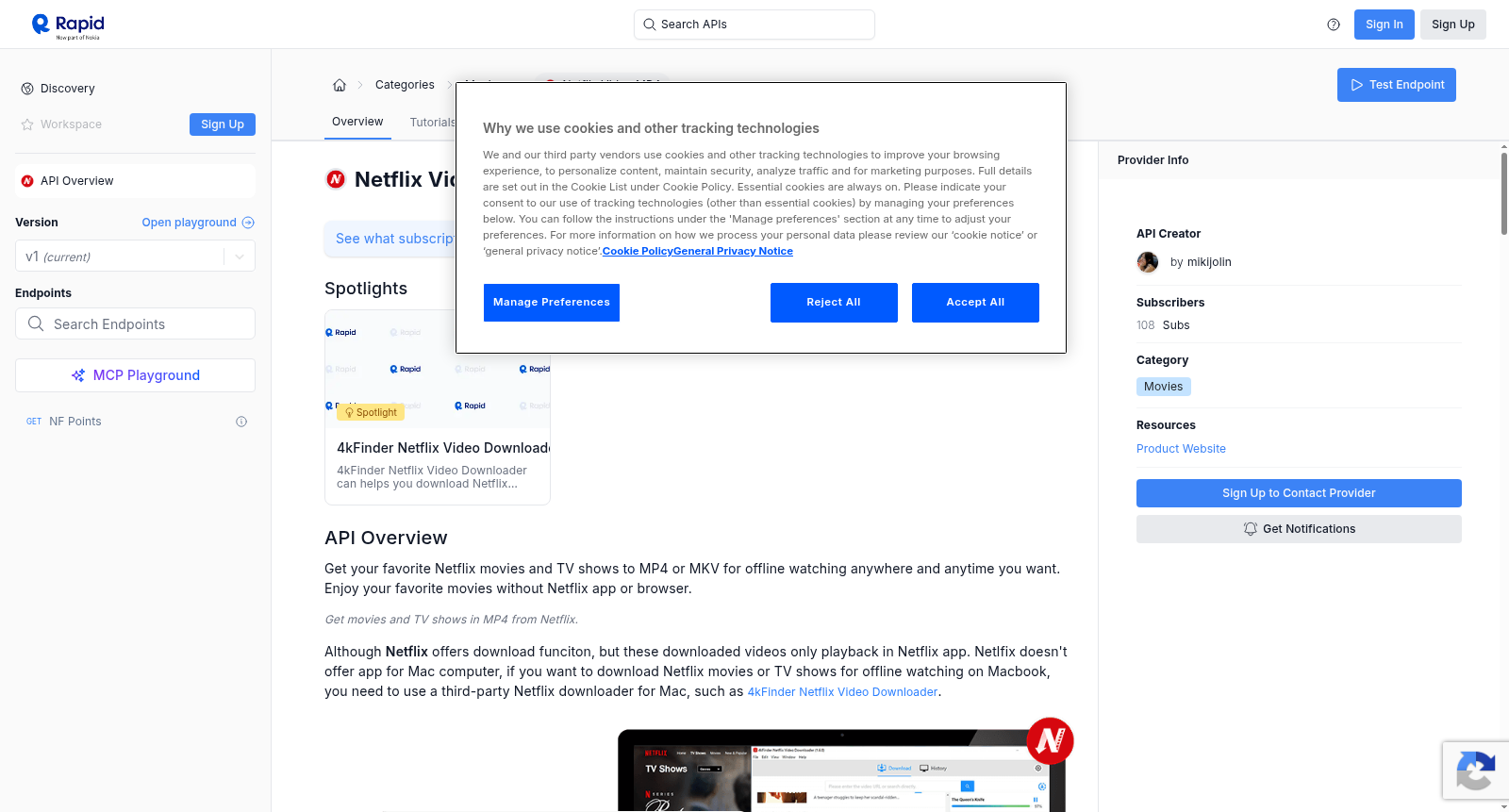Focus the Search APIs field
This screenshot has width=1509, height=812.
754,25
